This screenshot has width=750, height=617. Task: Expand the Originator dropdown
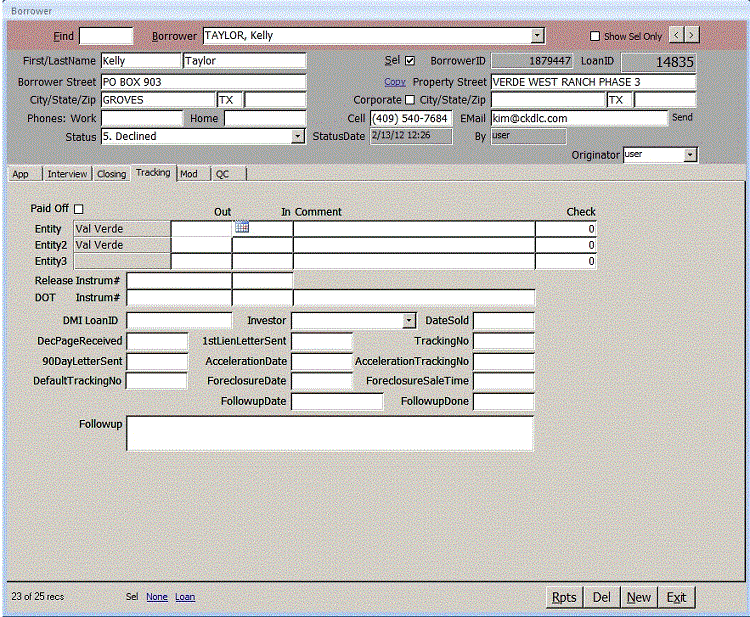pos(690,155)
